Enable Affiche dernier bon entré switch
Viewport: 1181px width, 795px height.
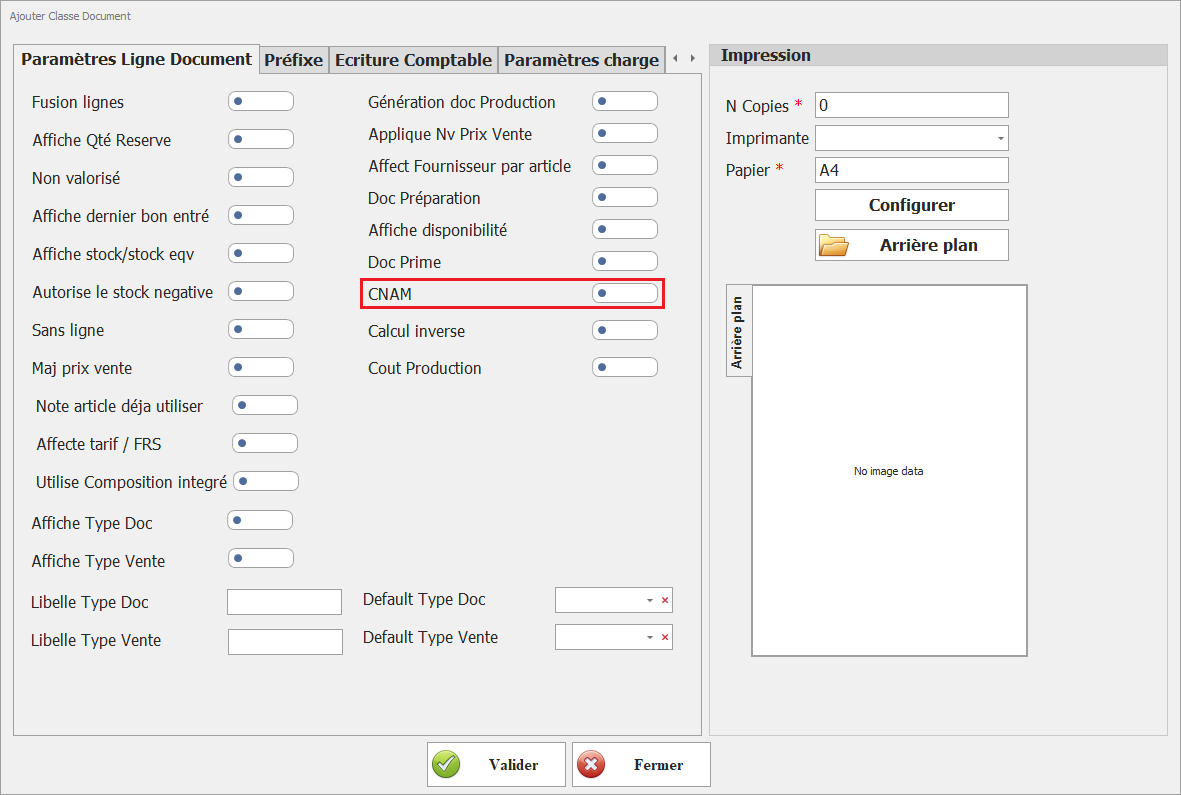point(261,215)
